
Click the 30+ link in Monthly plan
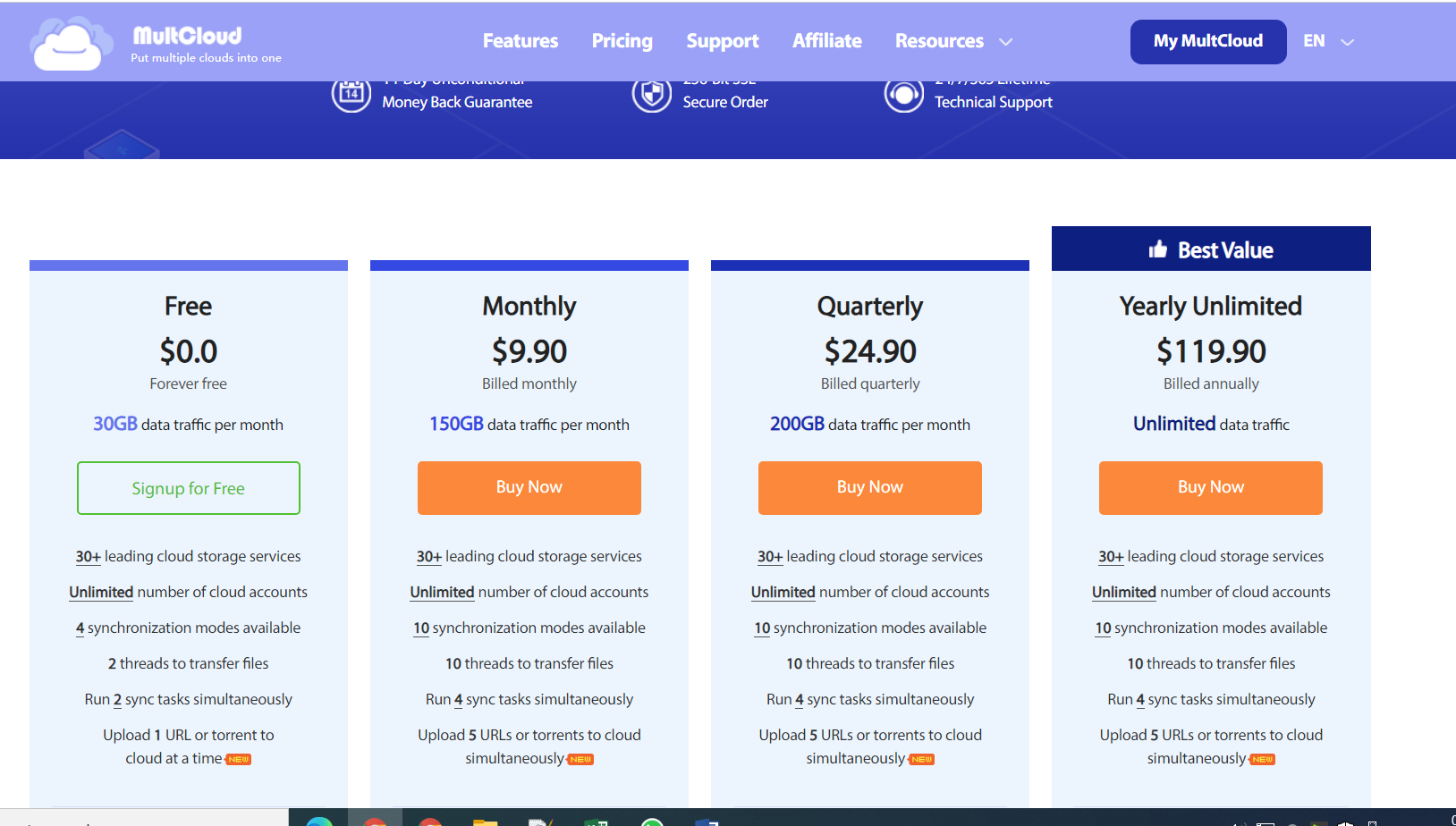point(429,557)
